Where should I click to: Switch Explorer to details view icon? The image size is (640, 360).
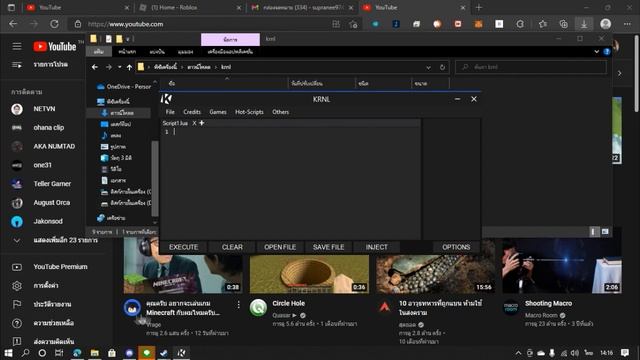[593, 231]
